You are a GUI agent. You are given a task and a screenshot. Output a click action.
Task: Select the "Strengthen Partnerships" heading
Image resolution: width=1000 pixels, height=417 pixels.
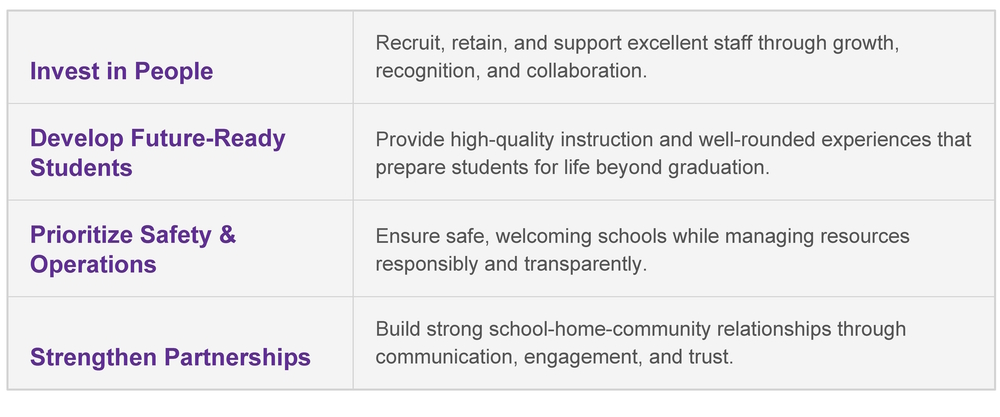(x=170, y=357)
